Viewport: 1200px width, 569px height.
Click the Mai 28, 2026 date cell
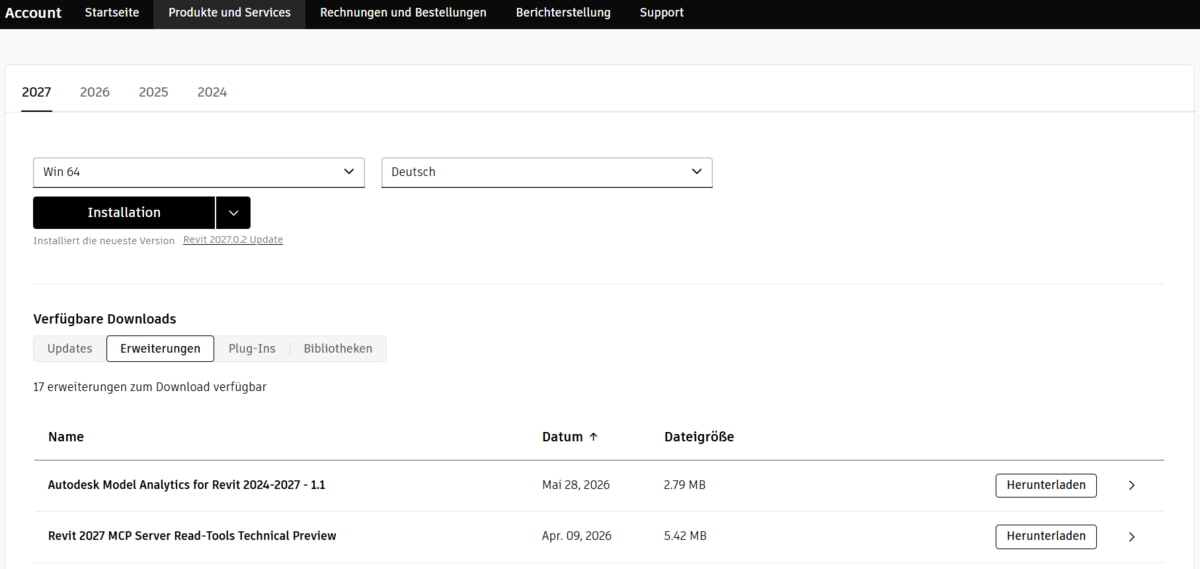[576, 485]
